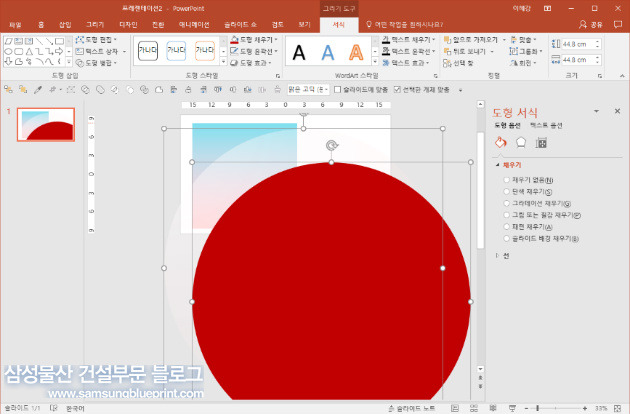630x414 pixels.
Task: Open the format pane options dropdown arrow
Action: coord(597,111)
